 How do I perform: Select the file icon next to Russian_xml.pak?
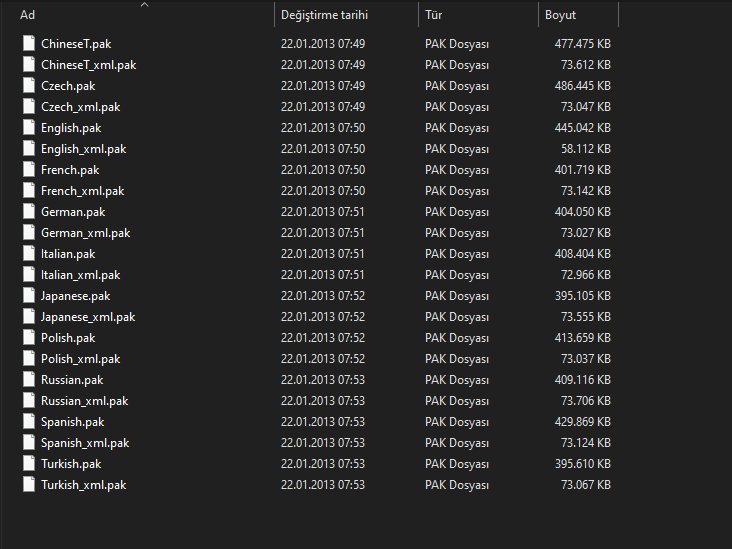[29, 401]
